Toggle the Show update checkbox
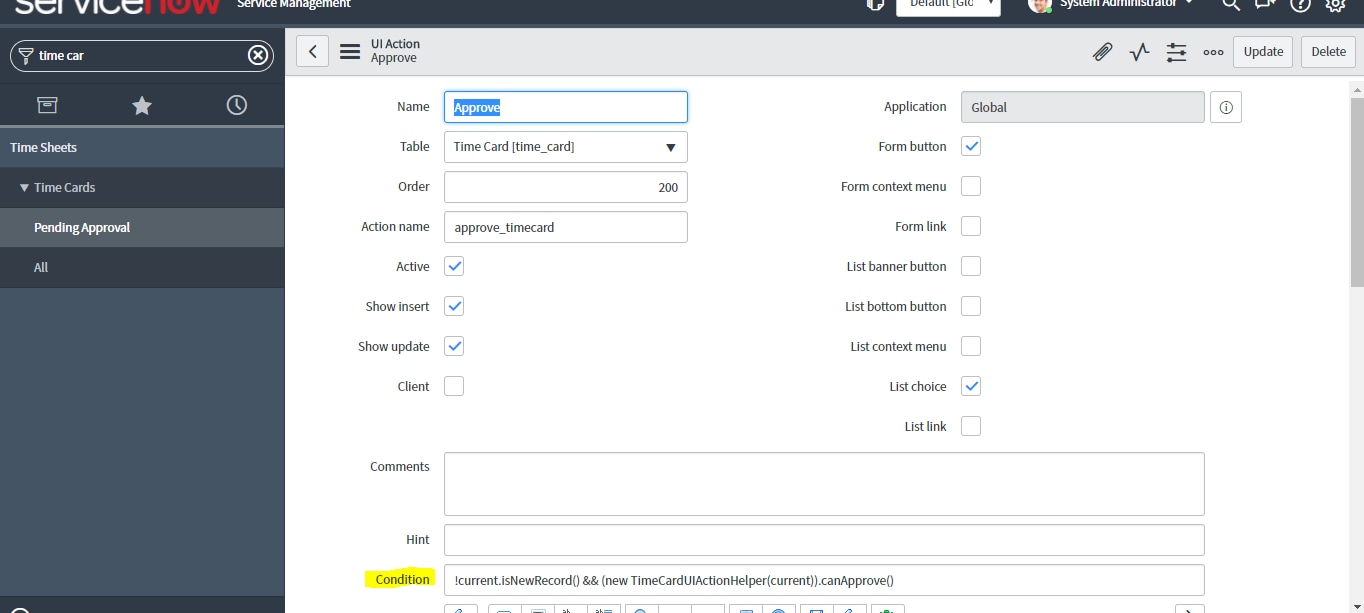Image resolution: width=1364 pixels, height=613 pixels. pyautogui.click(x=454, y=346)
